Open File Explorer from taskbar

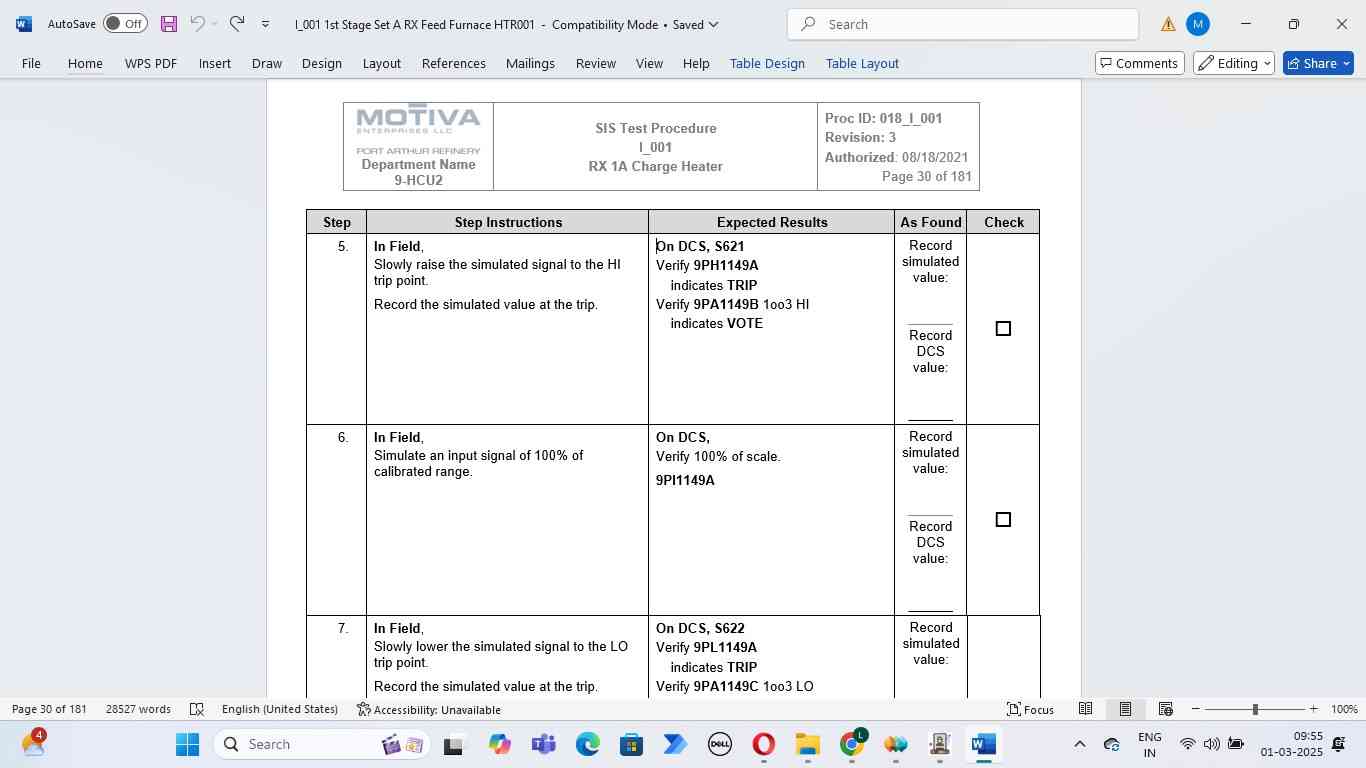pyautogui.click(x=807, y=744)
